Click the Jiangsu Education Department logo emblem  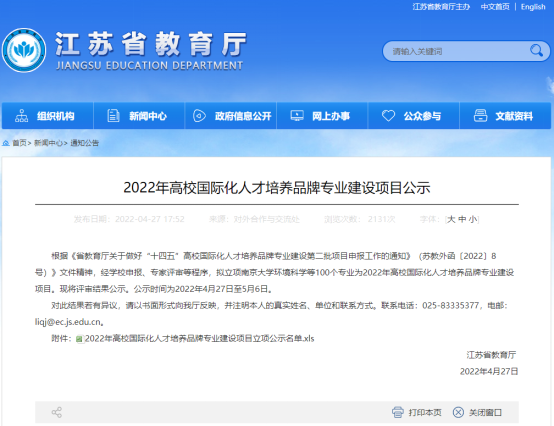pos(24,51)
